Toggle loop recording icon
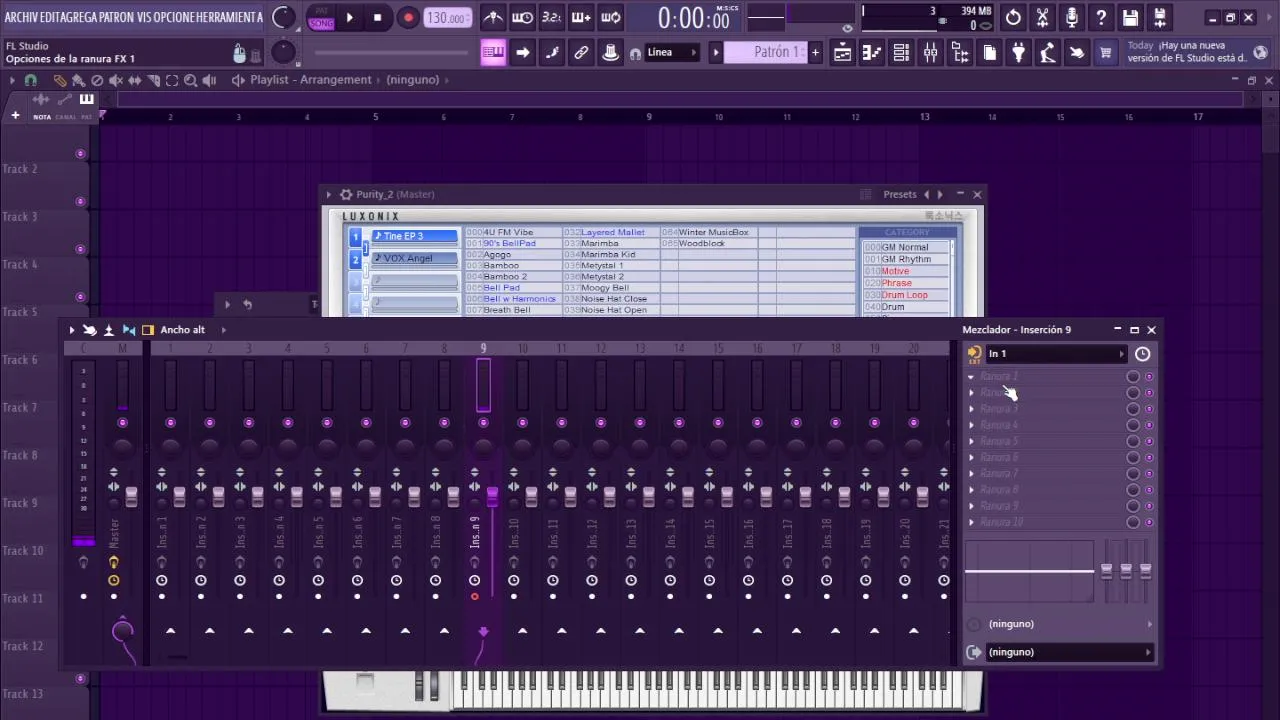Image resolution: width=1280 pixels, height=720 pixels. 611,18
